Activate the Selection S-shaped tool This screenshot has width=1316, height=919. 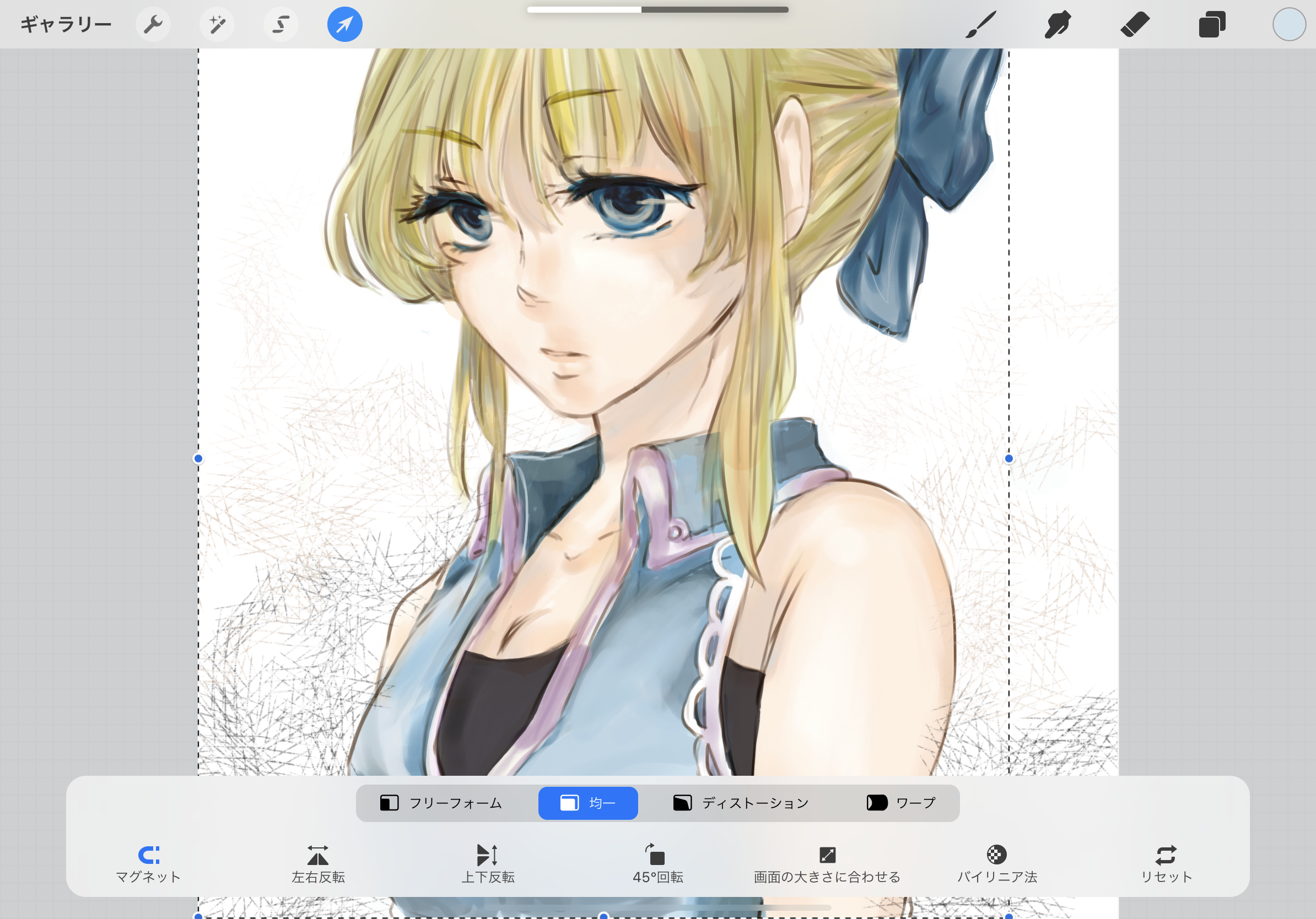click(x=281, y=24)
